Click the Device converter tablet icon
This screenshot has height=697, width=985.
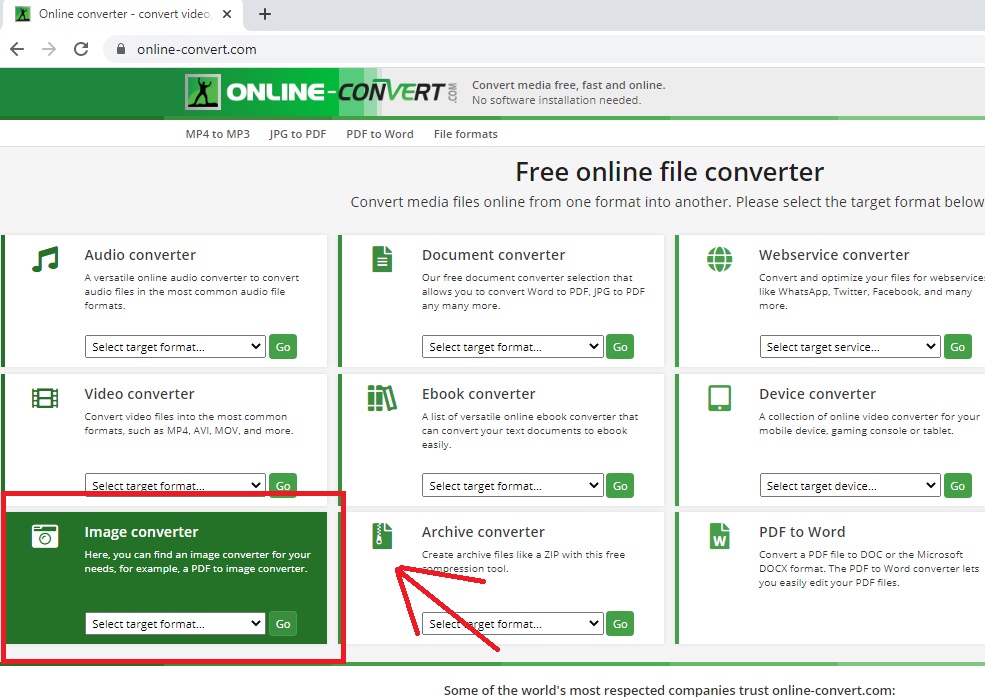(x=719, y=398)
